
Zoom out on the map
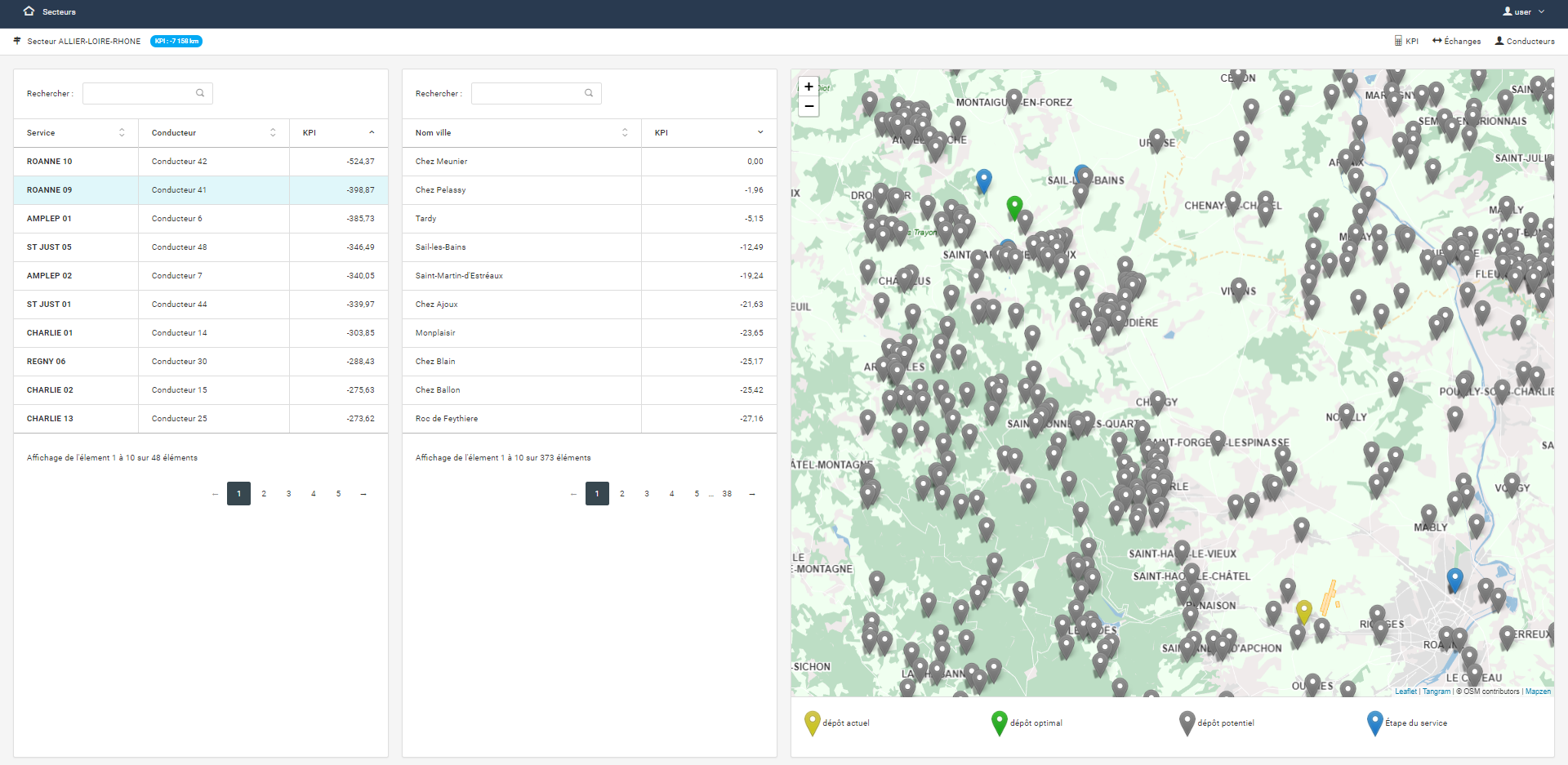[808, 106]
